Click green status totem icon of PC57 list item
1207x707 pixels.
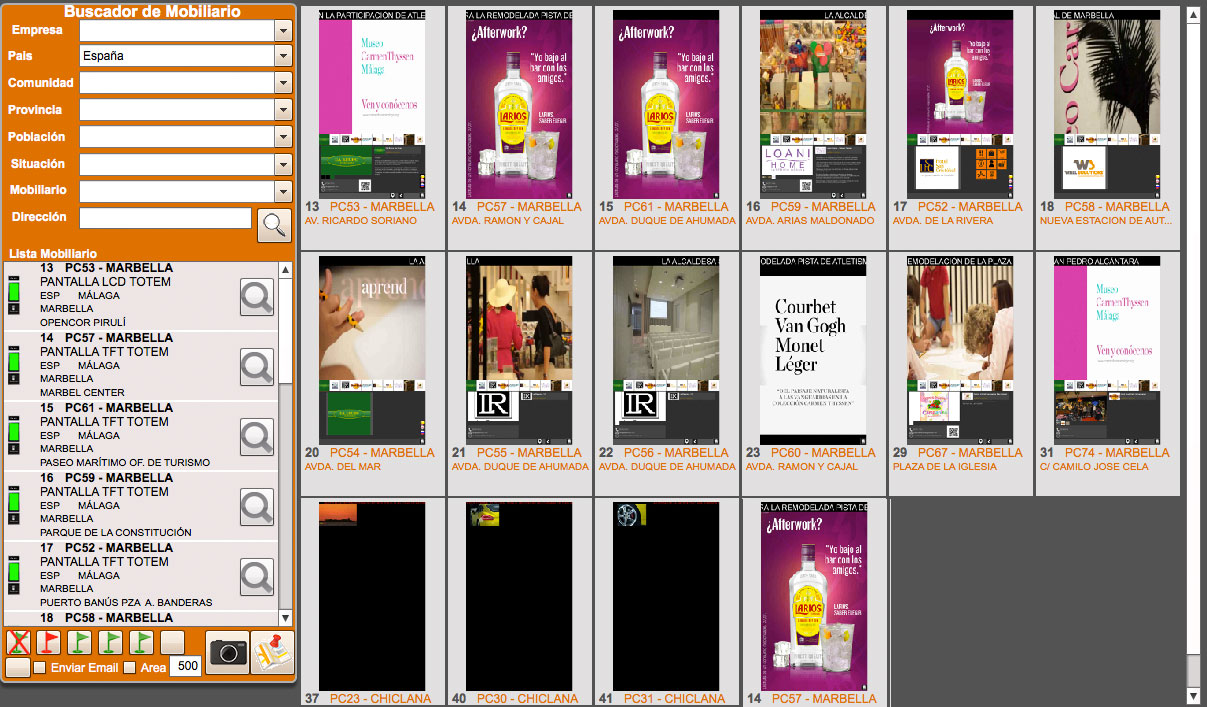(x=14, y=362)
